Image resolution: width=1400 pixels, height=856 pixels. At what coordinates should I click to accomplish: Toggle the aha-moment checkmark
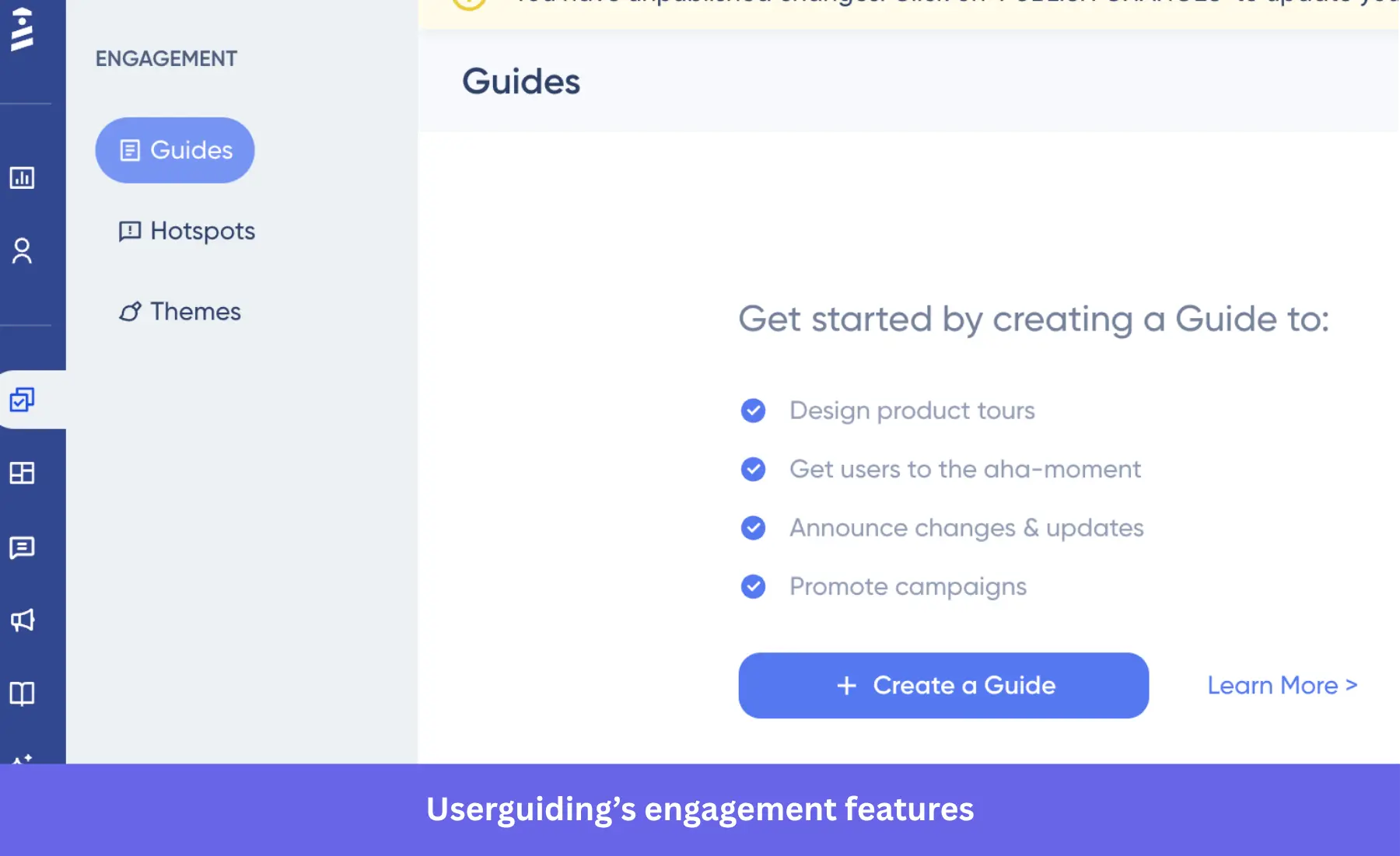pos(753,469)
